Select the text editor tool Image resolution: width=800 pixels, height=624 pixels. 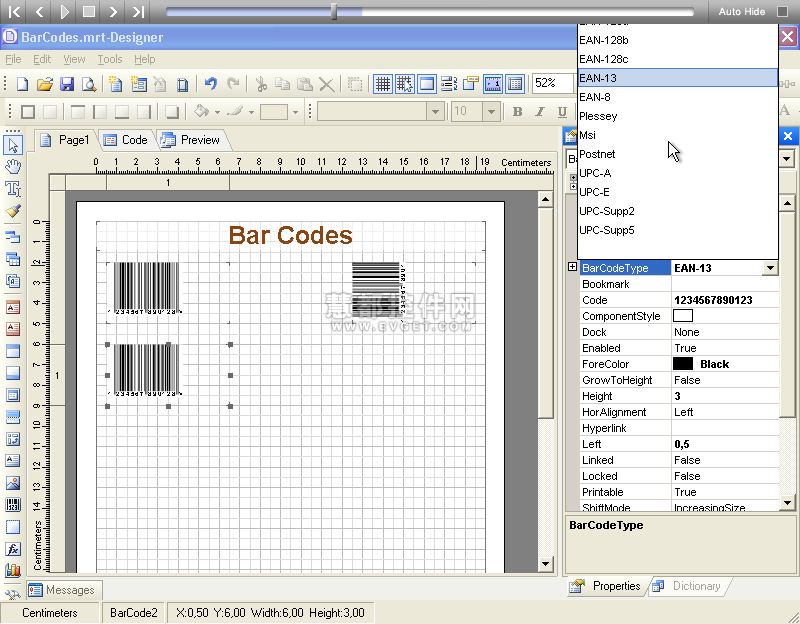[x=13, y=188]
